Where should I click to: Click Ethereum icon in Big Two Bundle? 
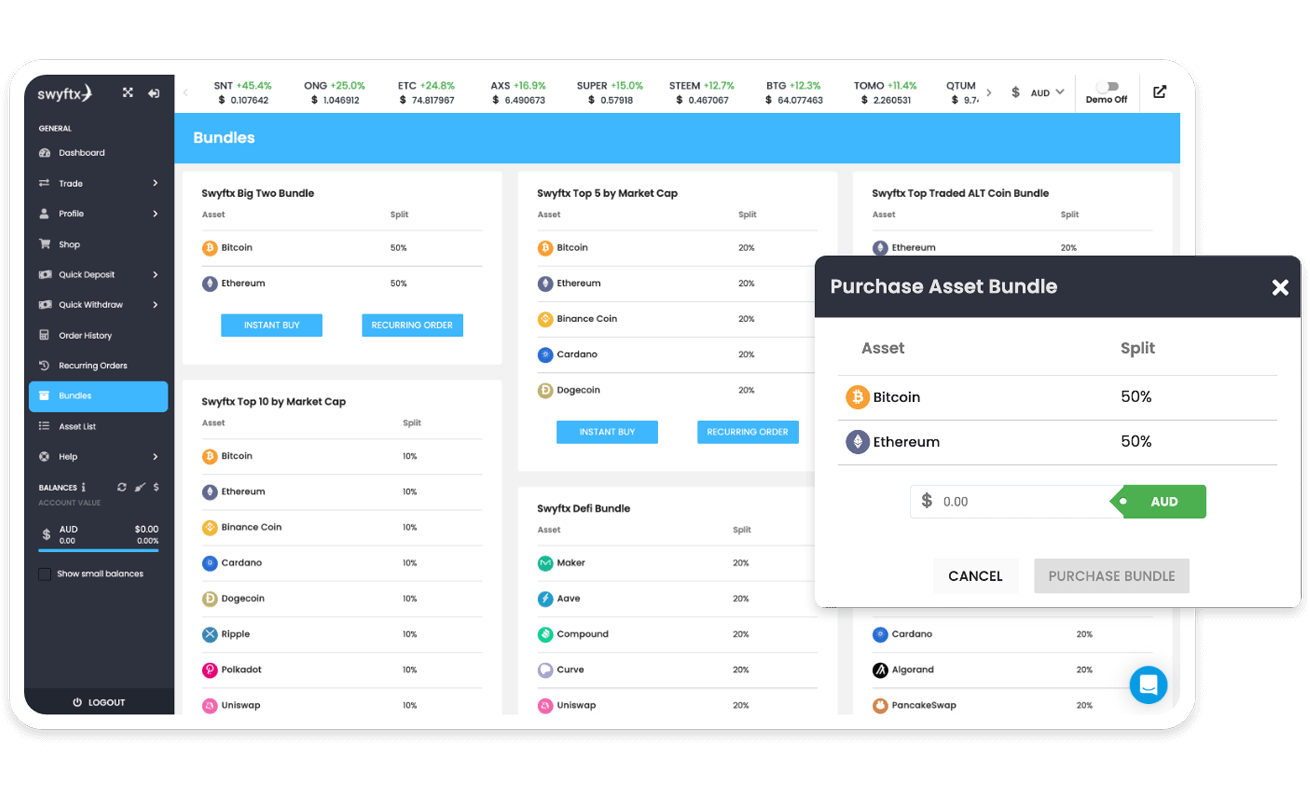[210, 284]
